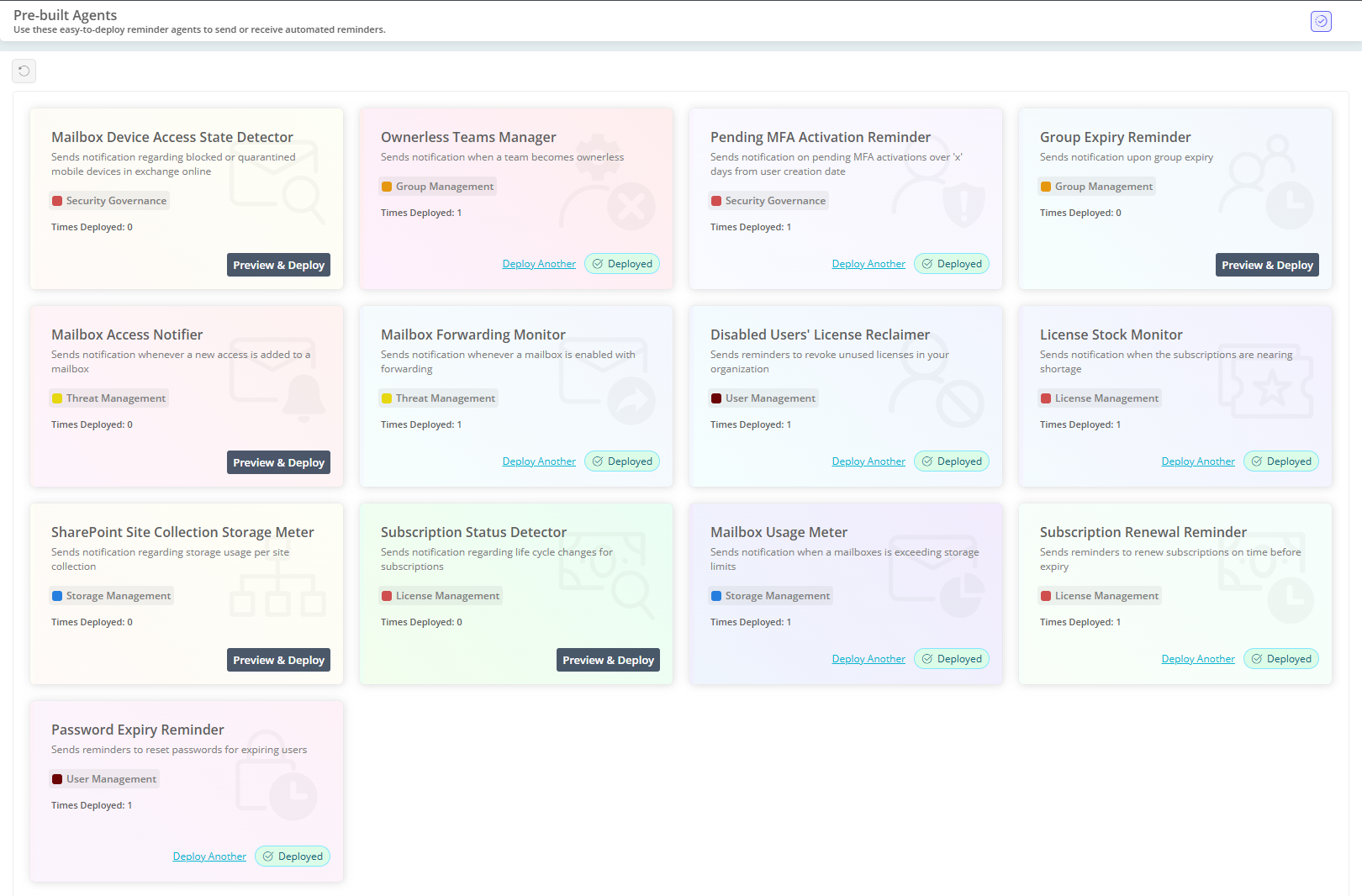Click the Deployed badge on Mailbox Forwarding Monitor
The image size is (1362, 896).
coord(622,461)
